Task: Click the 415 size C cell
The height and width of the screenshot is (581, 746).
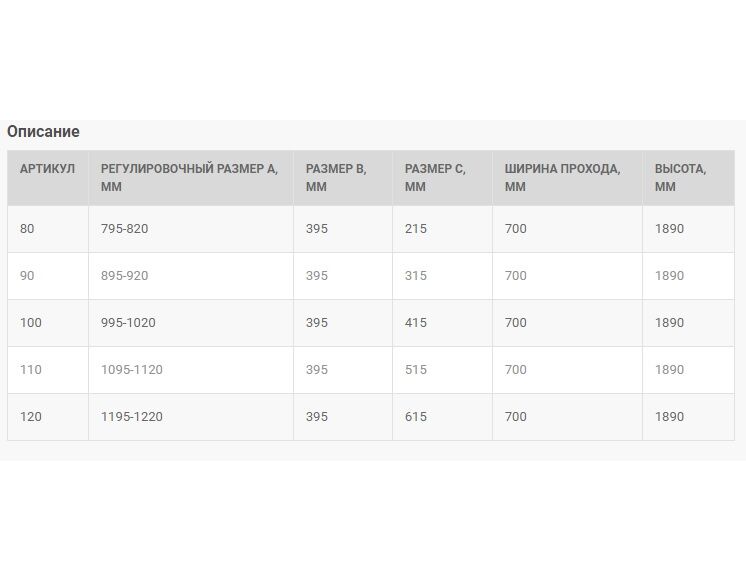Action: coord(442,323)
